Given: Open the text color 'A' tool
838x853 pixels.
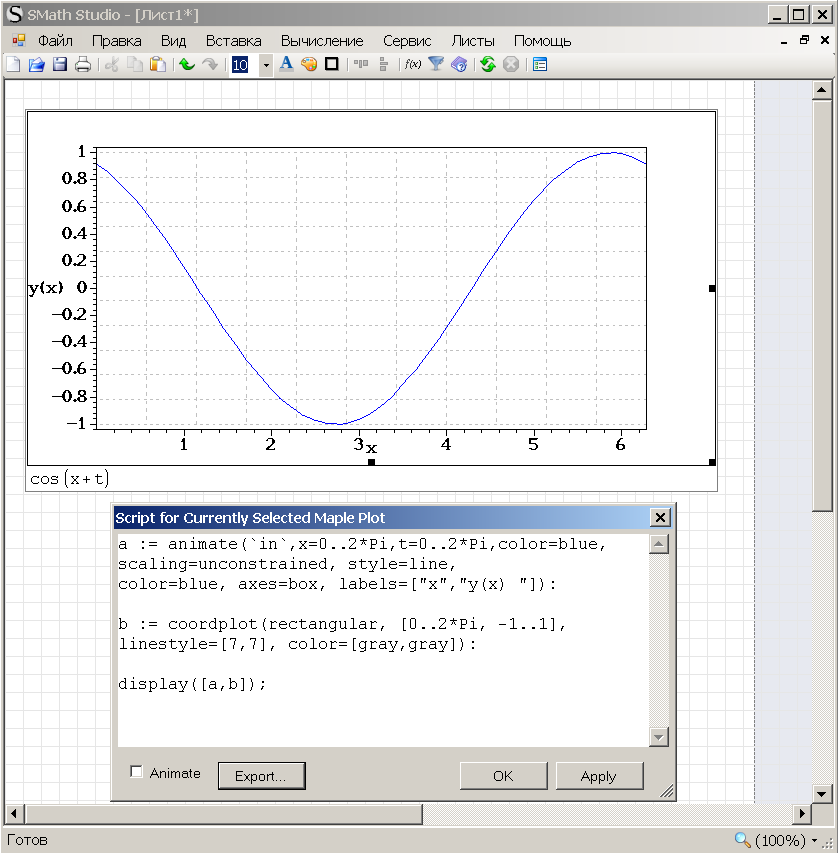Looking at the screenshot, I should click(x=286, y=65).
